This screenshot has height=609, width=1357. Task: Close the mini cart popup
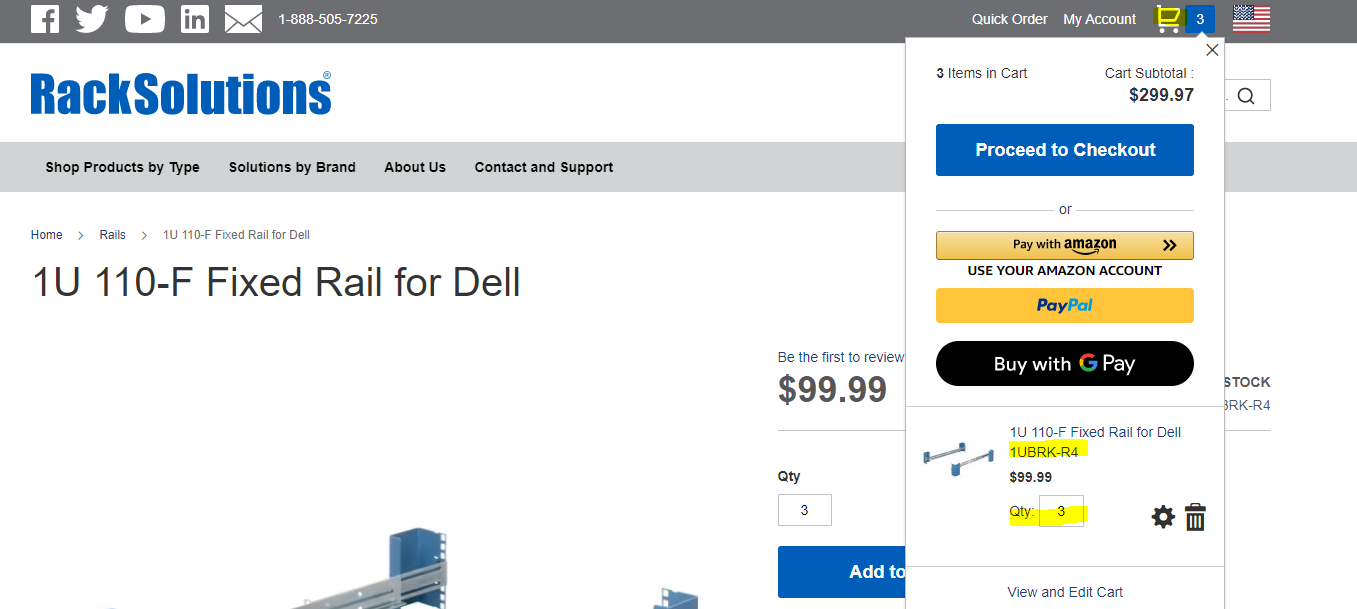pos(1212,50)
